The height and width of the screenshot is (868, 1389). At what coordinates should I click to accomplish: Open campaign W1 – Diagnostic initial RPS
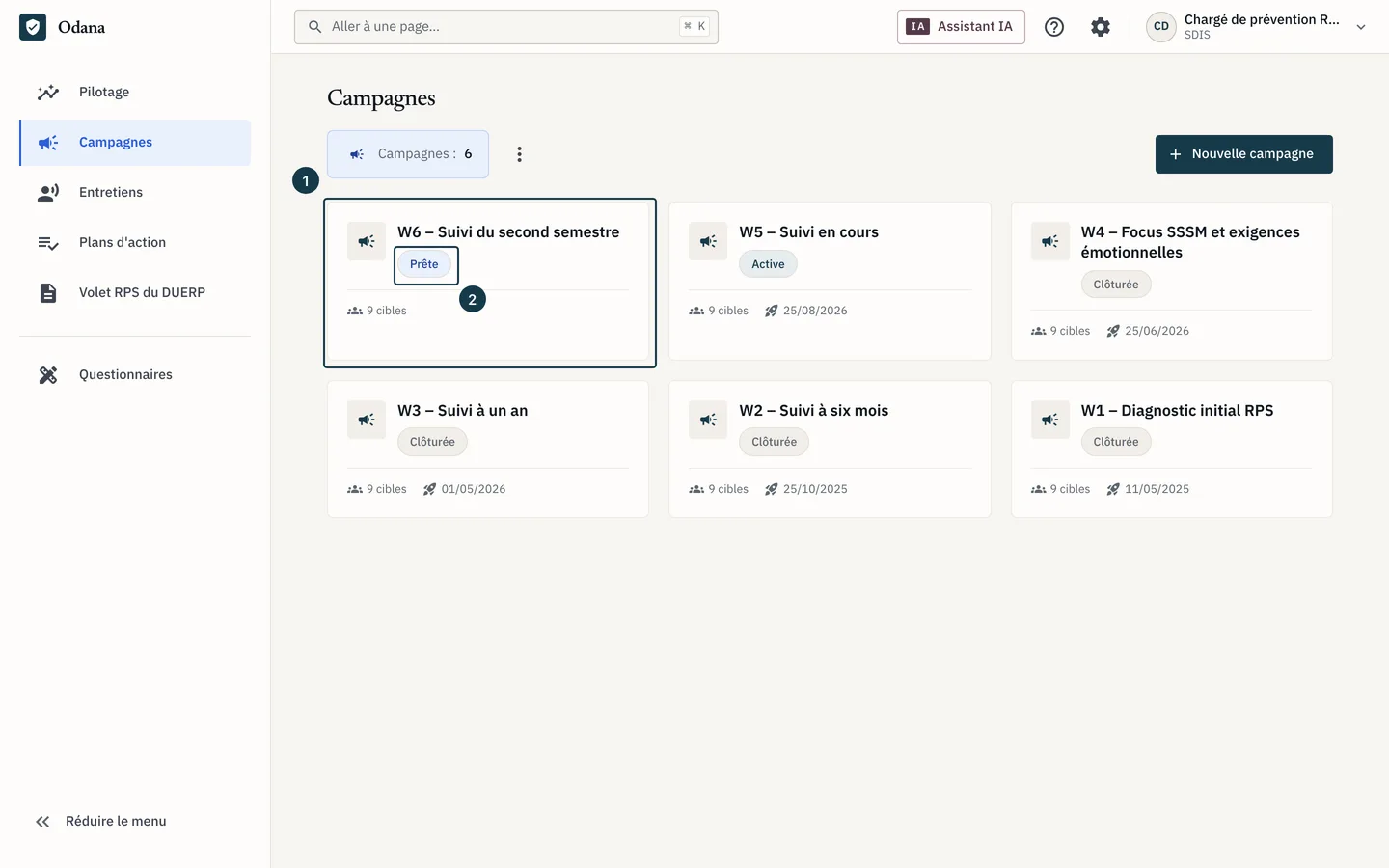(x=1172, y=449)
